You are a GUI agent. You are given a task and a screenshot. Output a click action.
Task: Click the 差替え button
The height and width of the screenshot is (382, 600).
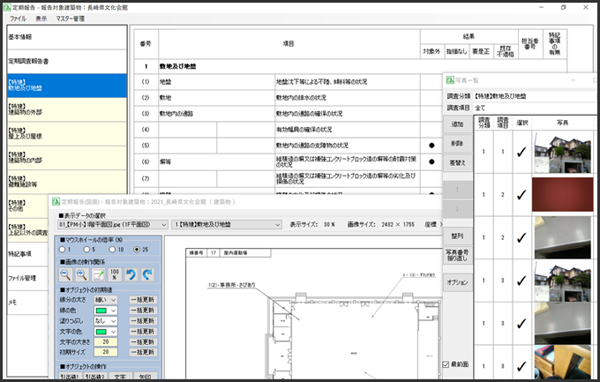[x=457, y=163]
